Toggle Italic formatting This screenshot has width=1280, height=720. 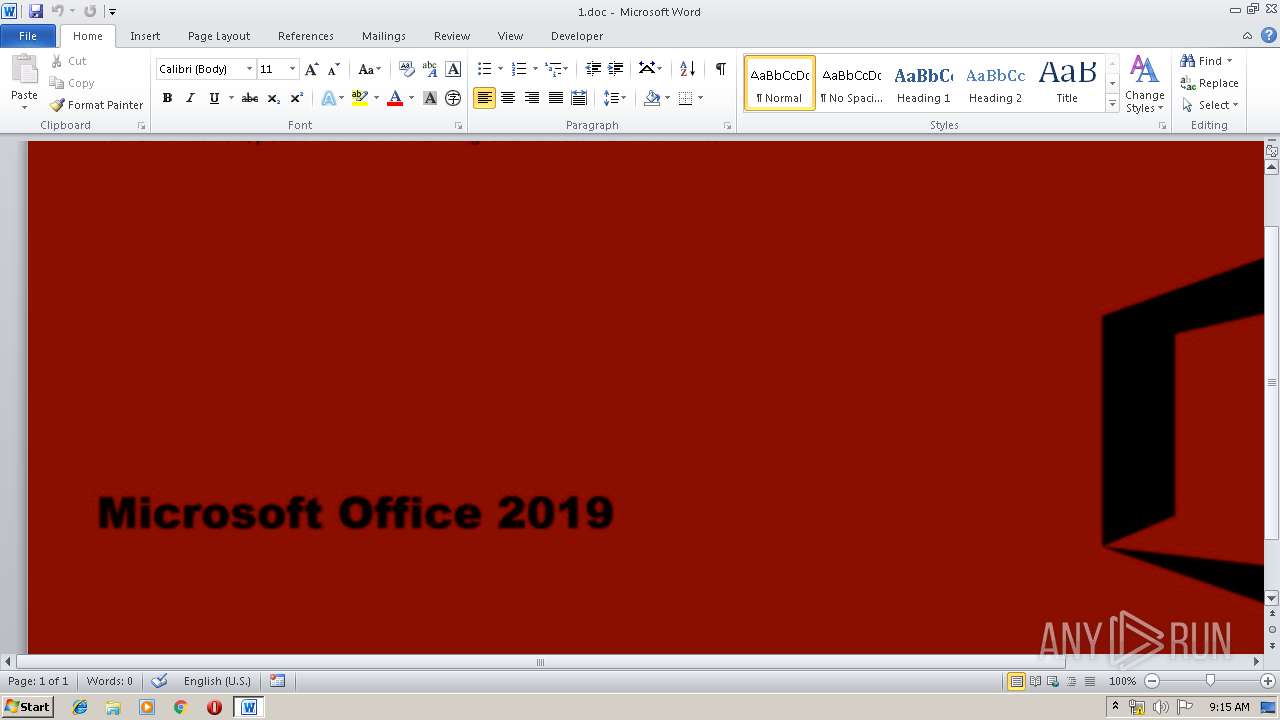(x=190, y=98)
